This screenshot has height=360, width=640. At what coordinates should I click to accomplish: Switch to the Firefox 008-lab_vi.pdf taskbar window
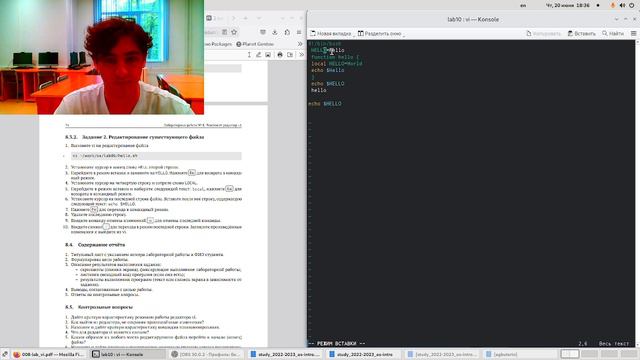[48, 354]
